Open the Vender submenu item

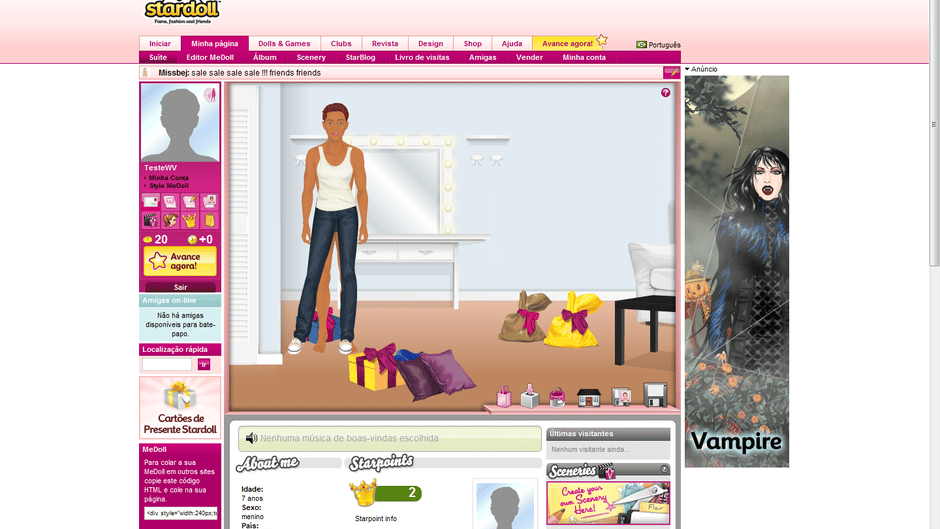coord(529,58)
